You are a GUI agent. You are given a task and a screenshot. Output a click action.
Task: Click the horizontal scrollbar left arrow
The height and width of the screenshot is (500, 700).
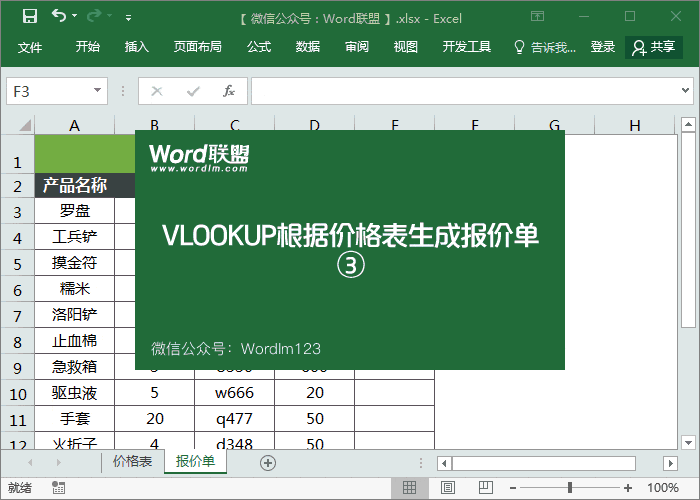pos(444,463)
